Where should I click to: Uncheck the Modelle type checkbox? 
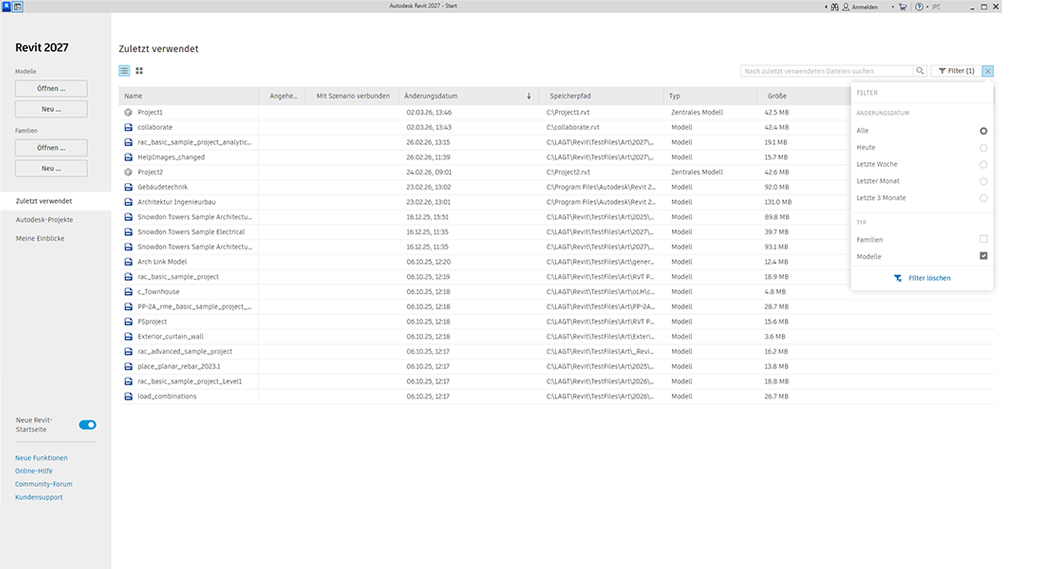coord(983,256)
